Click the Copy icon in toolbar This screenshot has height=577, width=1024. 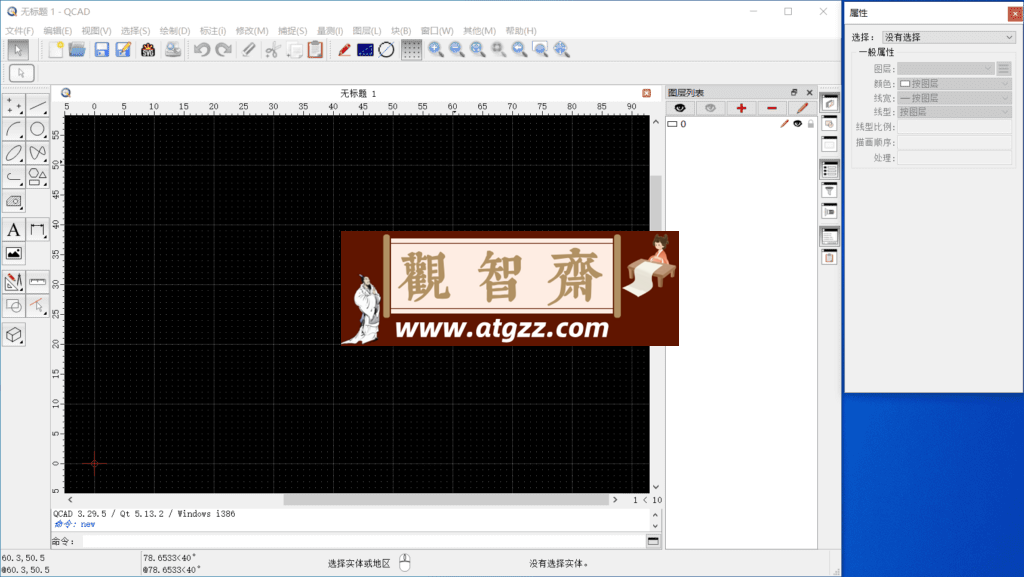coord(294,50)
